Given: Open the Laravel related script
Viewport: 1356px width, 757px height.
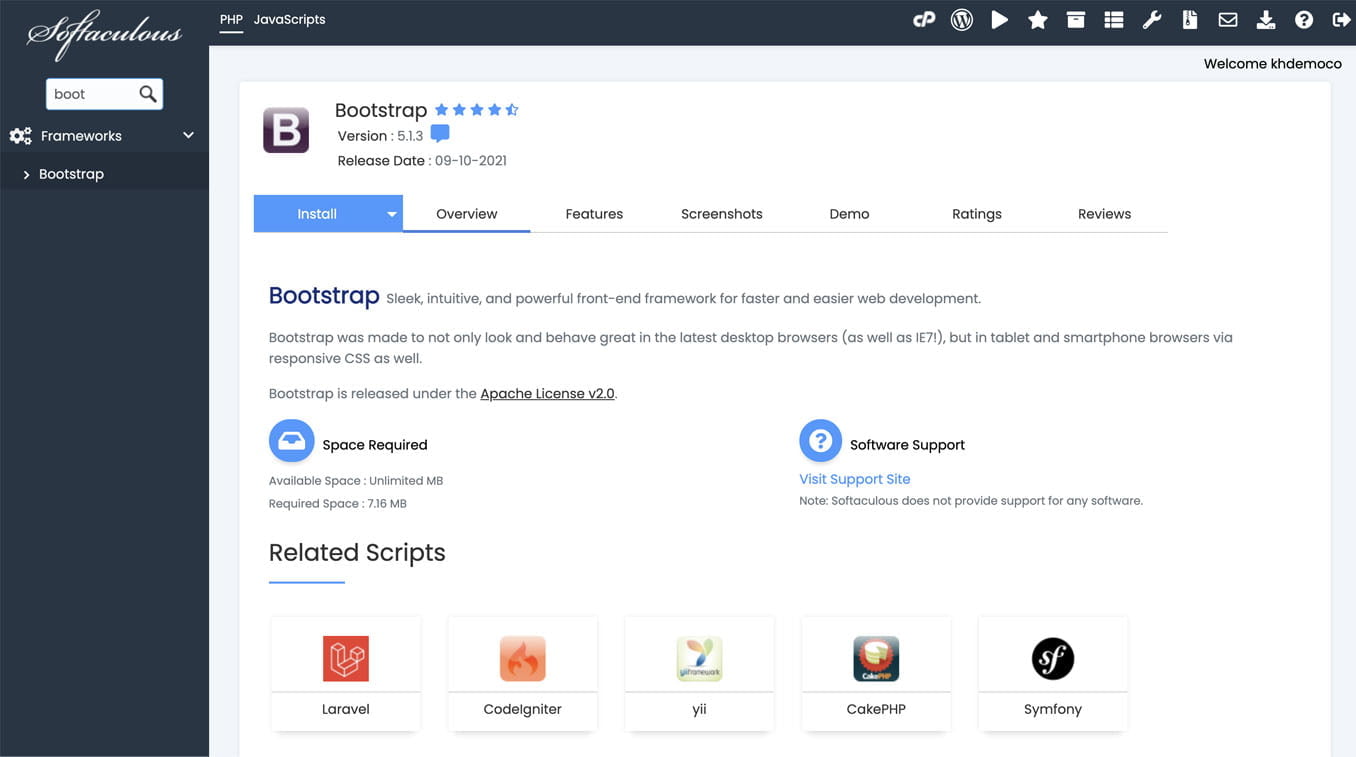Looking at the screenshot, I should [345, 672].
